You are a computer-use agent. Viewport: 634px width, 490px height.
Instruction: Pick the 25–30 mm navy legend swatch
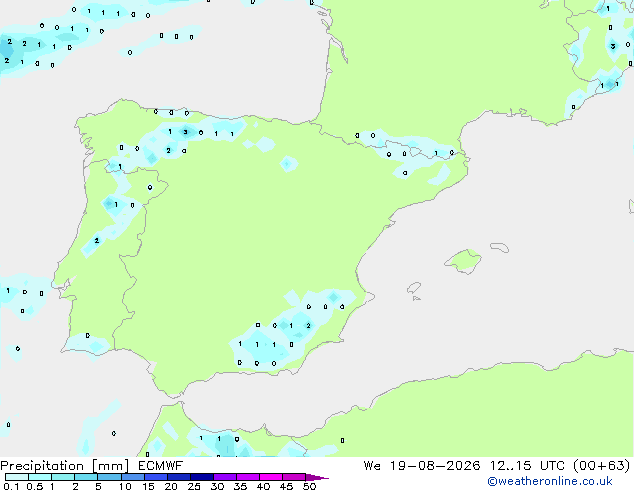click(x=201, y=477)
